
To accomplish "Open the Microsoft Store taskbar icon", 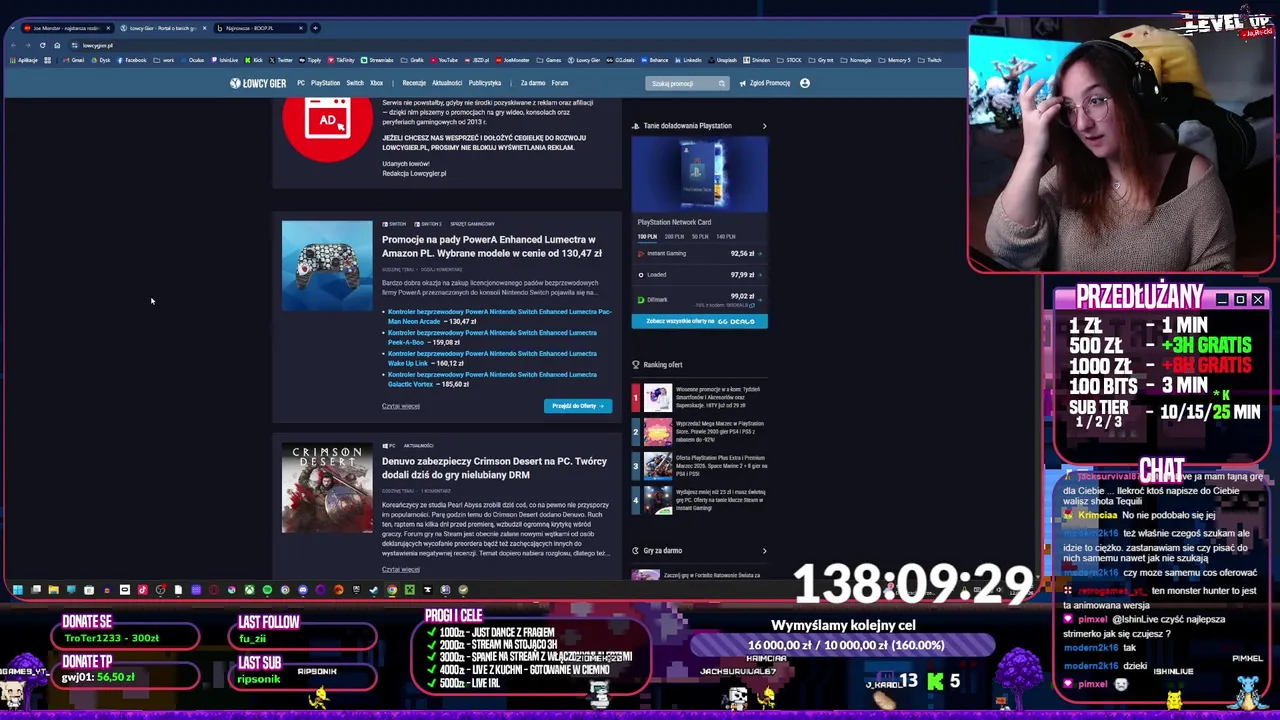I will click(x=89, y=590).
